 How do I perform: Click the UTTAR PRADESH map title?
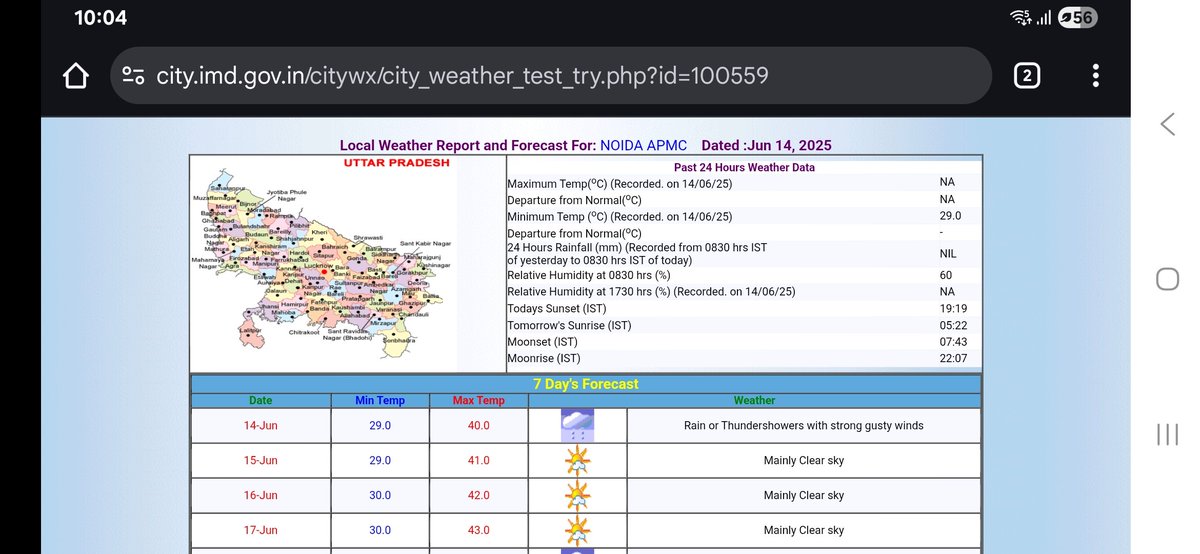(x=397, y=162)
